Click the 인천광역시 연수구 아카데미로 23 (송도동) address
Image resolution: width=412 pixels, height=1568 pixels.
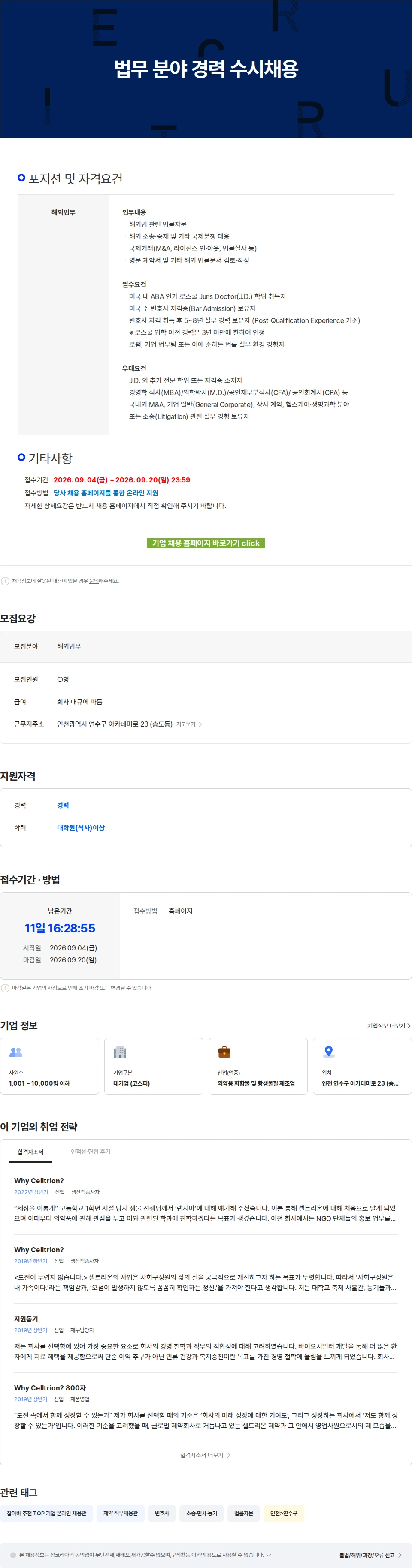[115, 724]
